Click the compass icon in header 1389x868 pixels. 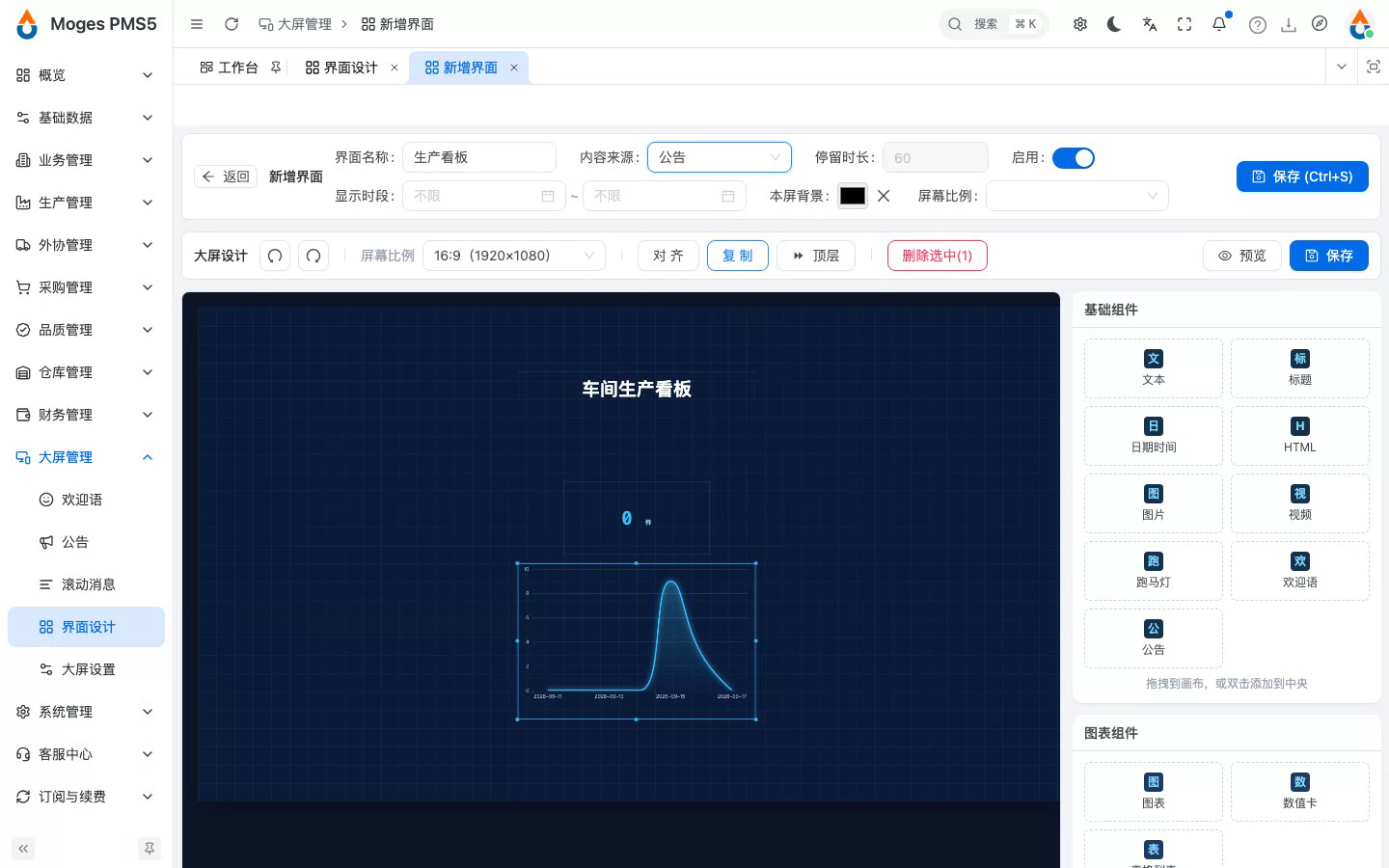[x=1320, y=24]
